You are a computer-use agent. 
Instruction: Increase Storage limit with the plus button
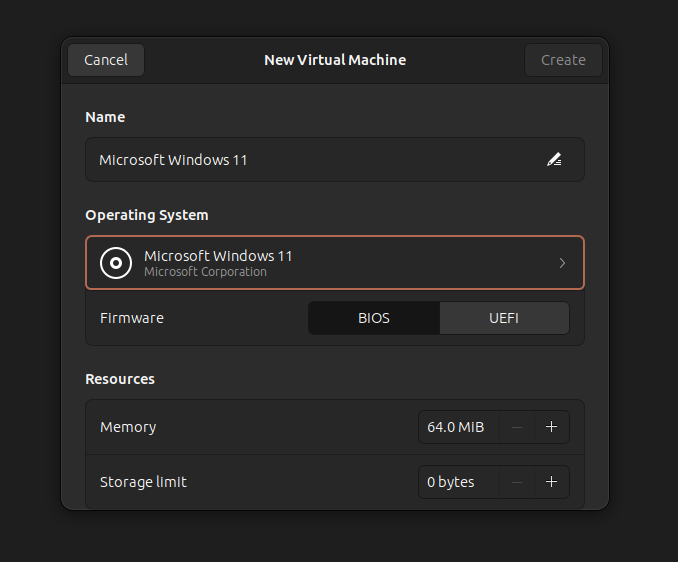coord(551,482)
